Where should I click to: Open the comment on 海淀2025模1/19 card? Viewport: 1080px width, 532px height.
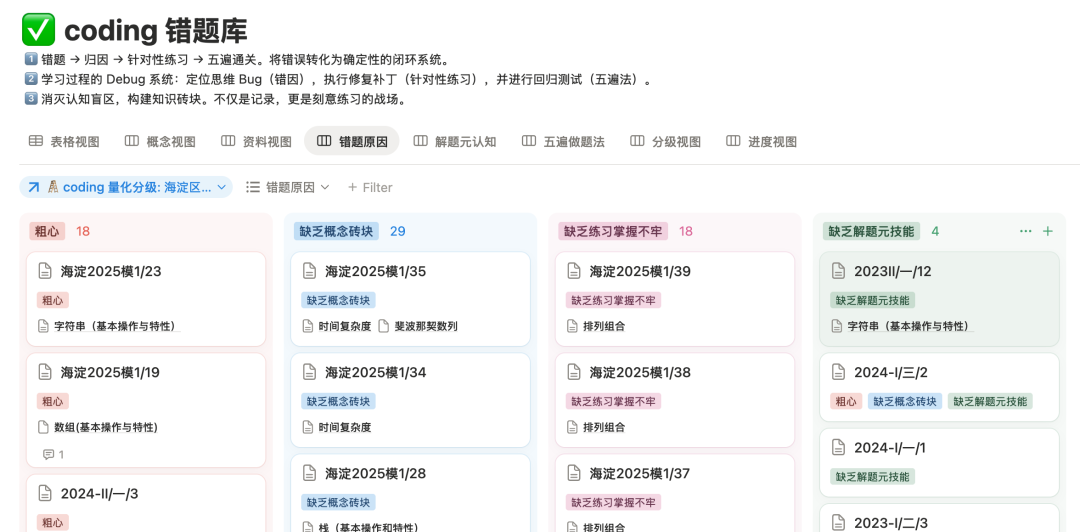click(x=53, y=454)
